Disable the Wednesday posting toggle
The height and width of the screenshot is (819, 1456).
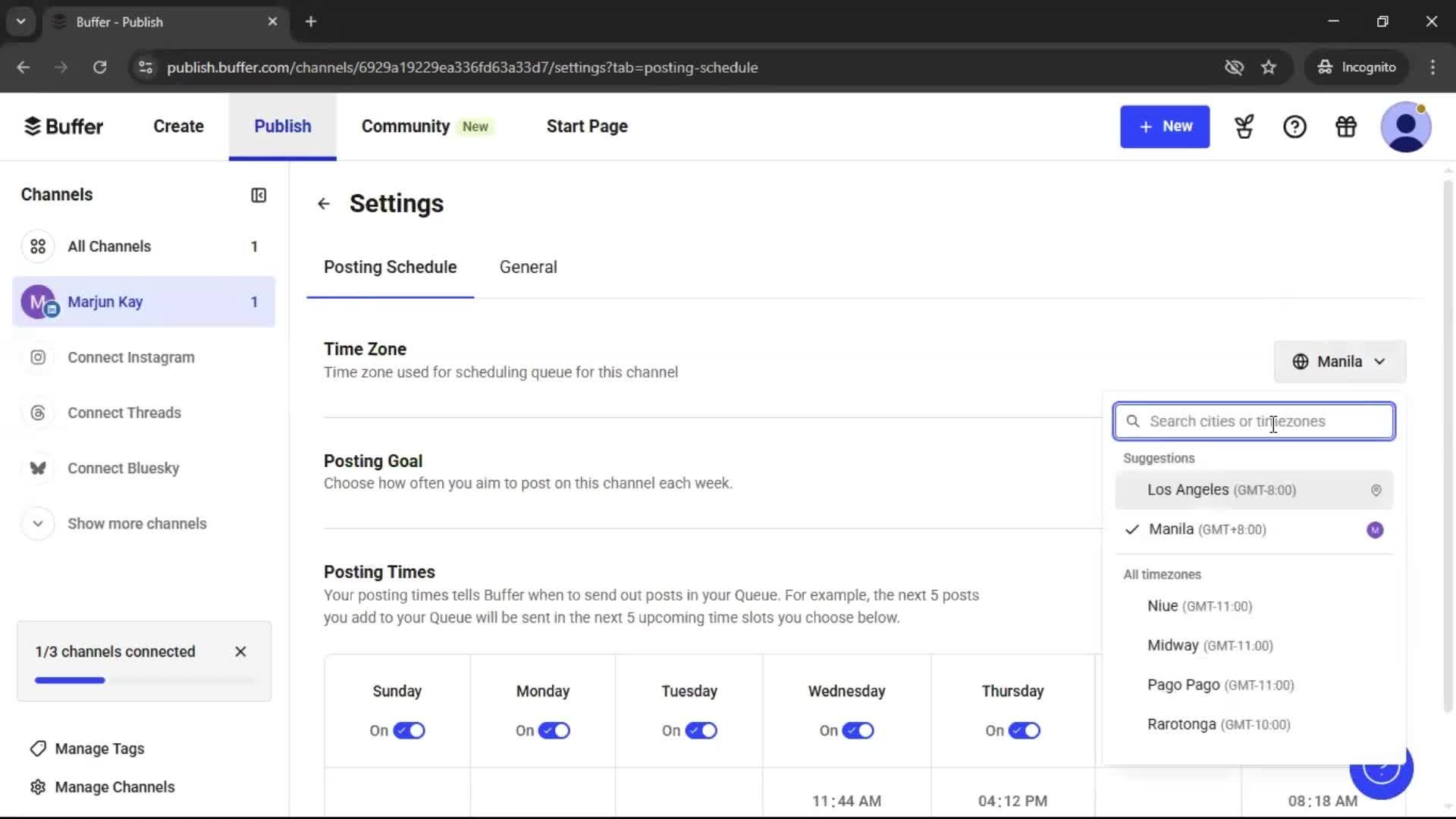(x=859, y=730)
